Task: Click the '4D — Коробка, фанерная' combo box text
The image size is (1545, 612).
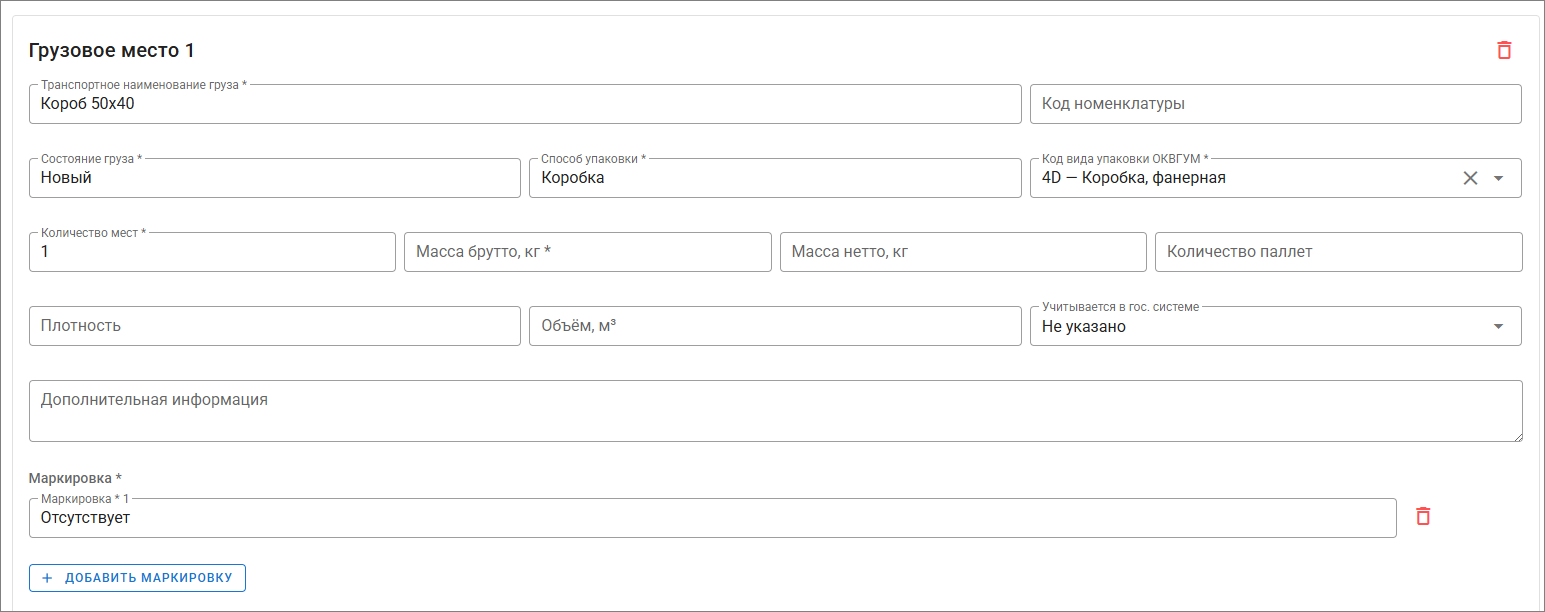Action: coord(1134,178)
